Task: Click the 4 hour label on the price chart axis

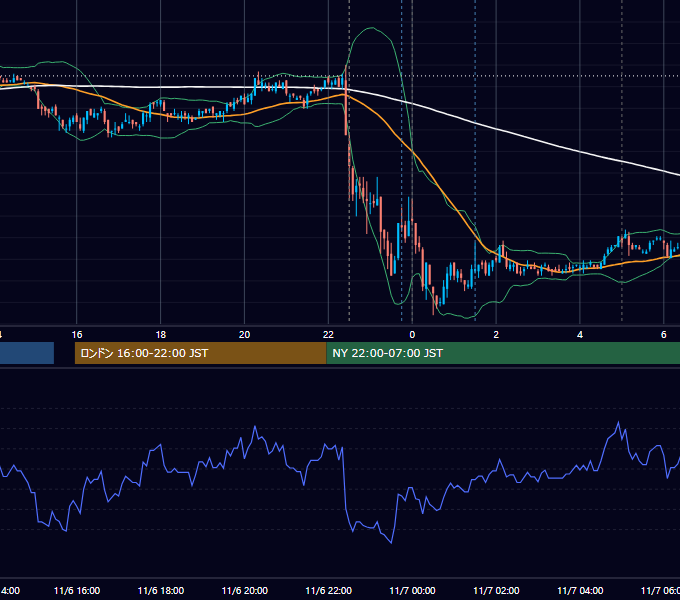Action: coord(580,335)
